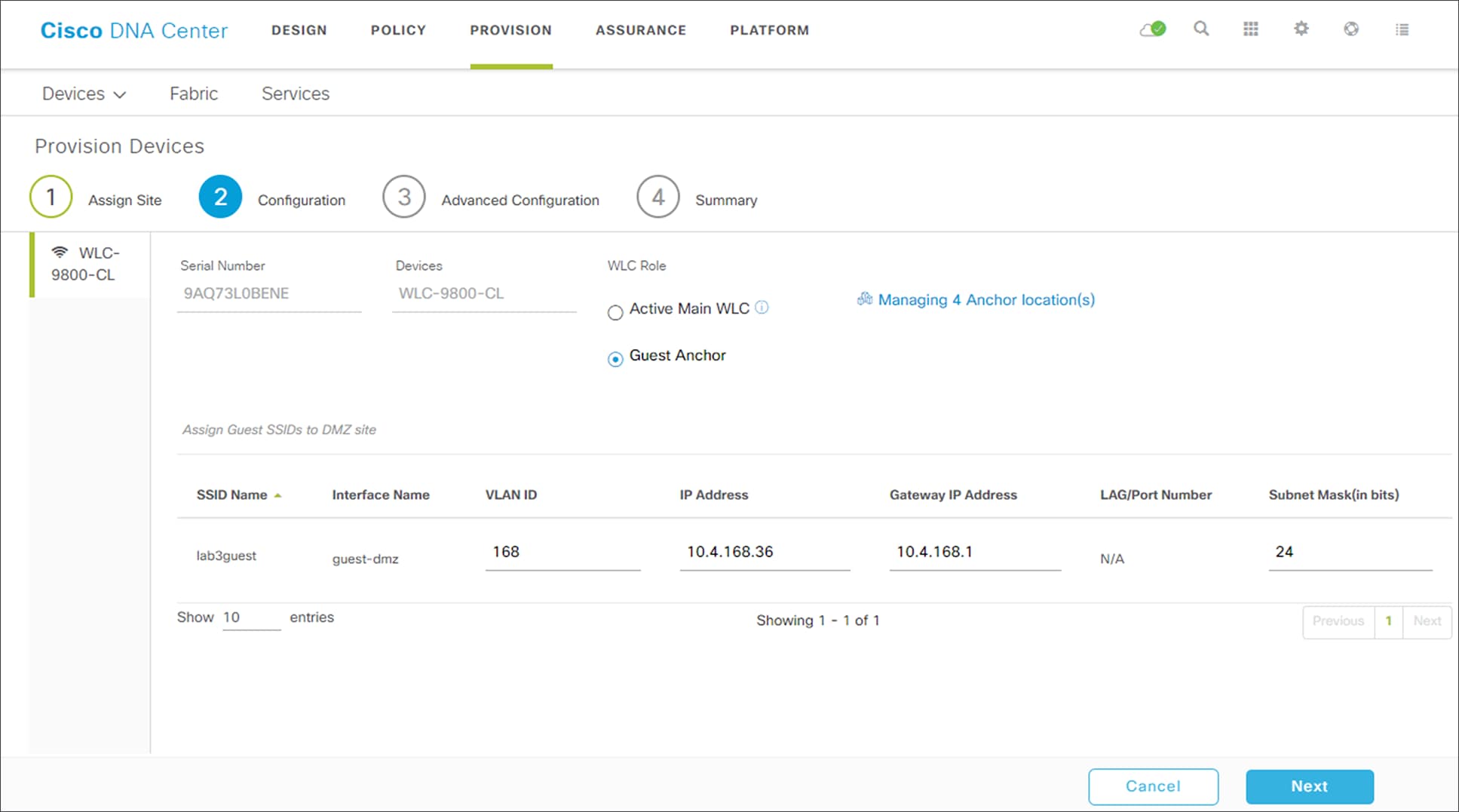Open the PROVISION menu

point(511,30)
